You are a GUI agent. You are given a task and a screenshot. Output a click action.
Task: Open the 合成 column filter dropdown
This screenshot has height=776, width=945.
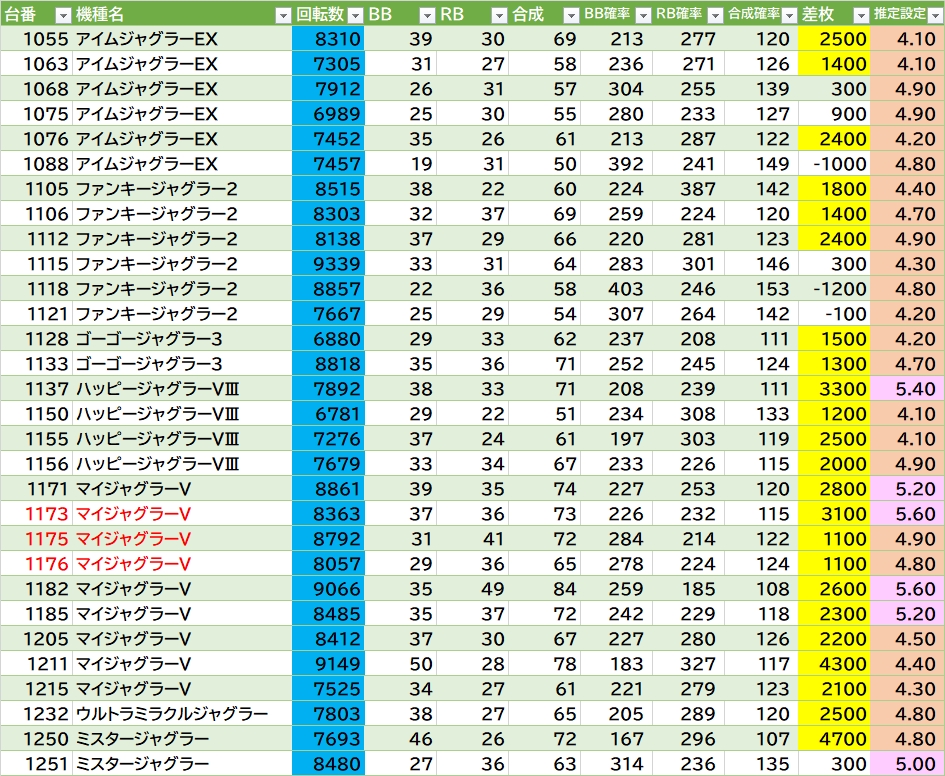click(x=571, y=16)
